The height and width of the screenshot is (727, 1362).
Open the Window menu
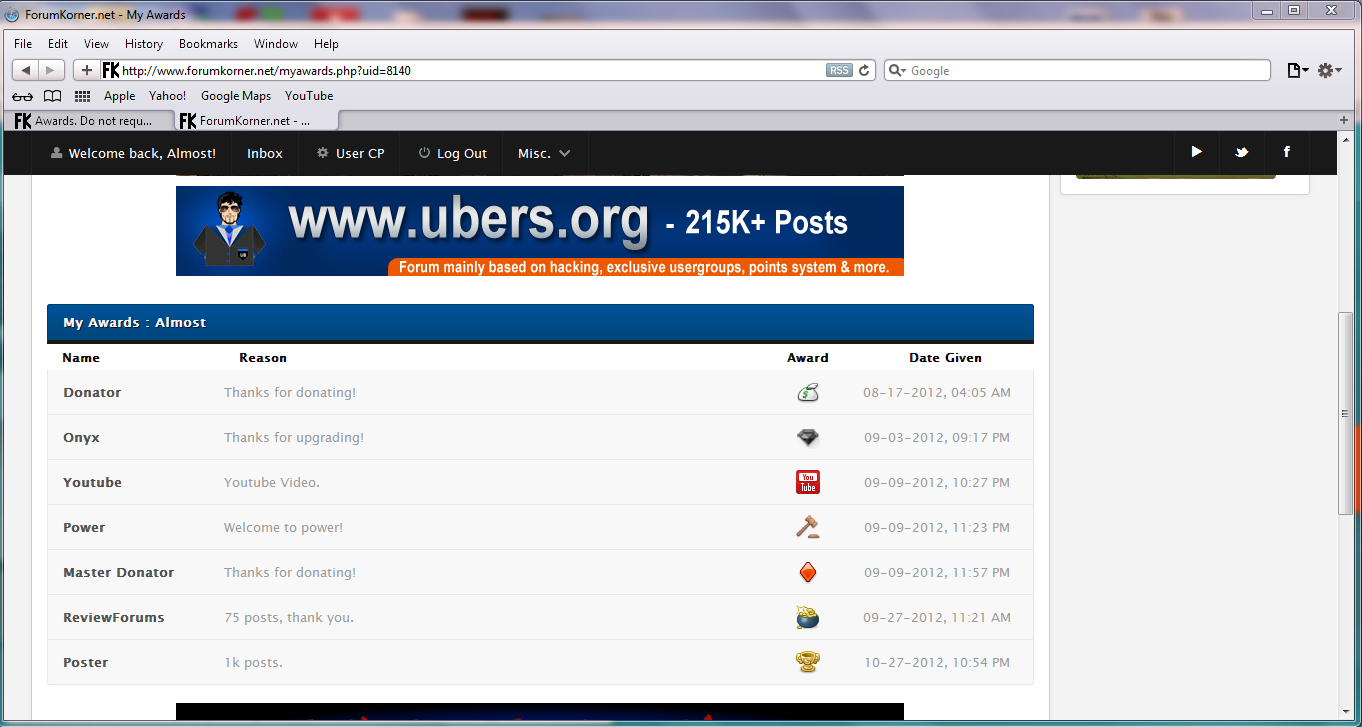[x=276, y=44]
